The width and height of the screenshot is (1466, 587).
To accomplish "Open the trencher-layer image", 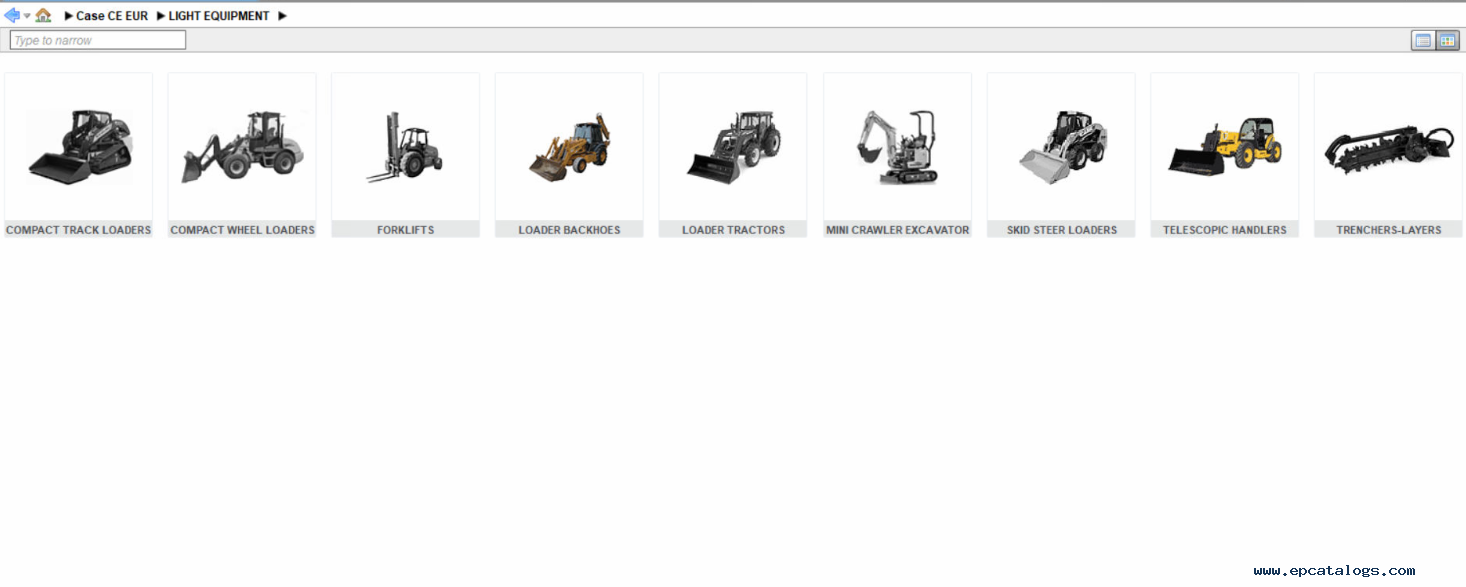I will [1388, 148].
